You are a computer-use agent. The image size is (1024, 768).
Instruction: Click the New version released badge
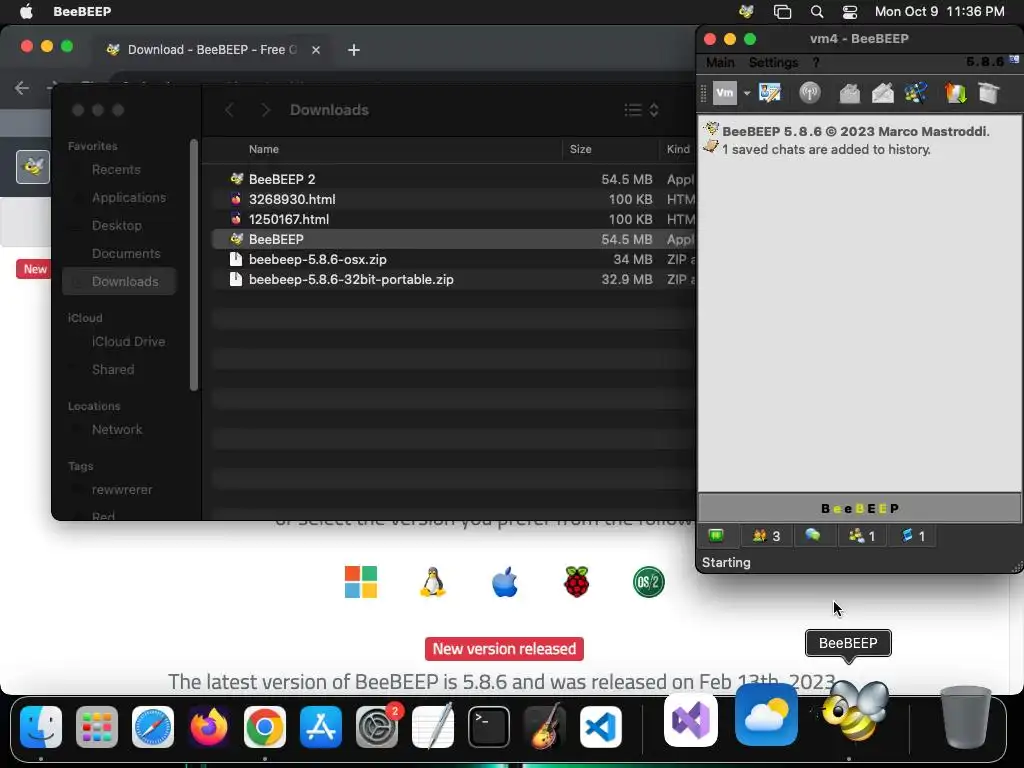point(504,649)
